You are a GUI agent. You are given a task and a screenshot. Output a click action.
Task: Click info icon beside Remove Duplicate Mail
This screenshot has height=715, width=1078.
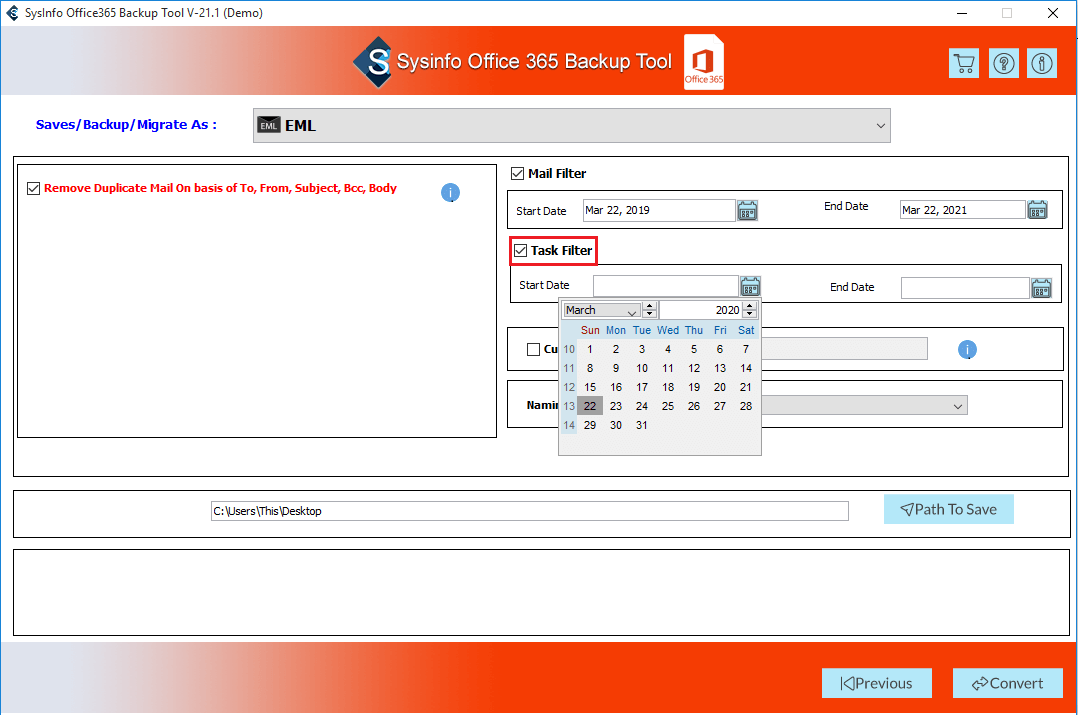[x=450, y=192]
